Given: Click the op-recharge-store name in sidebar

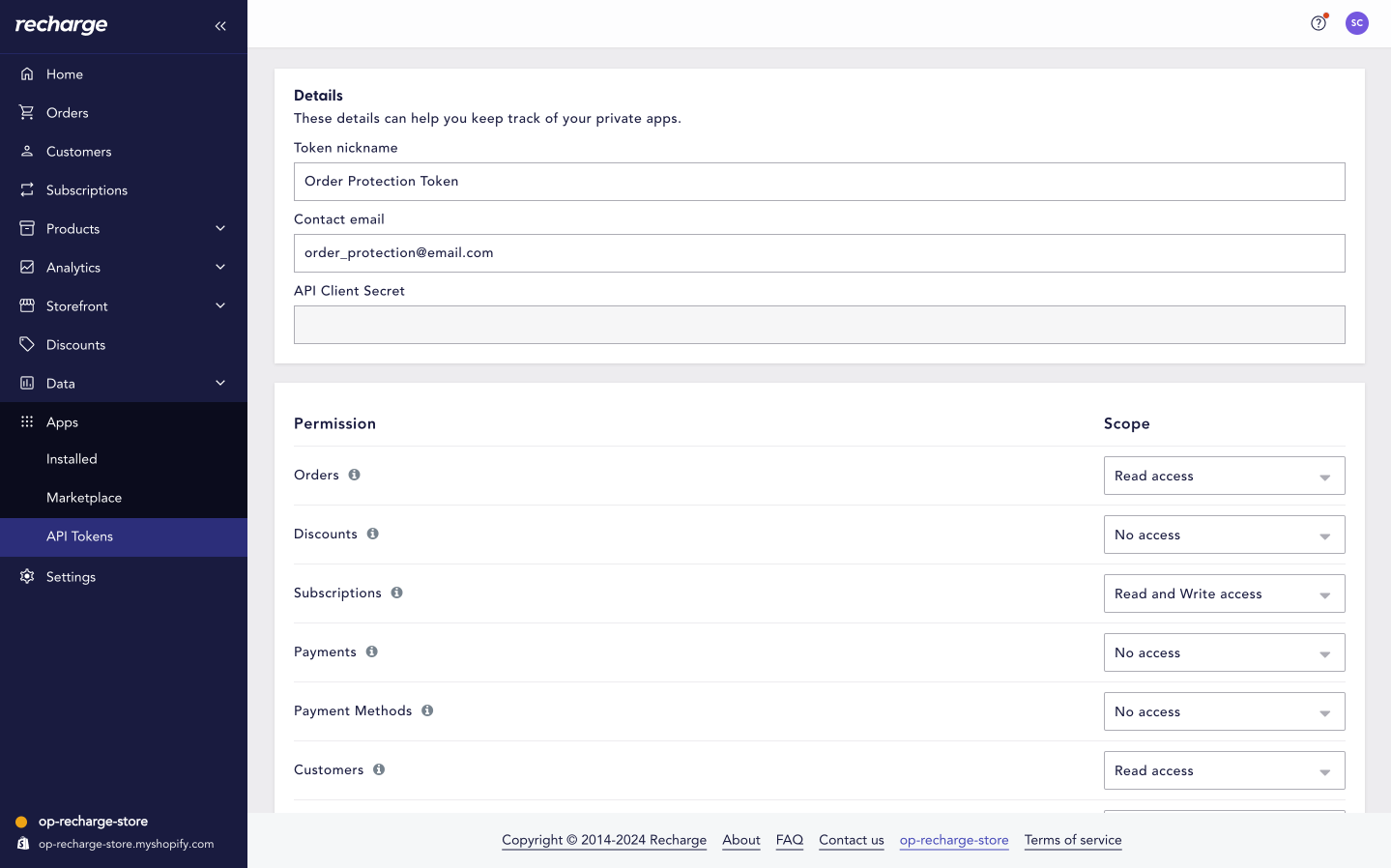Looking at the screenshot, I should click(x=93, y=822).
